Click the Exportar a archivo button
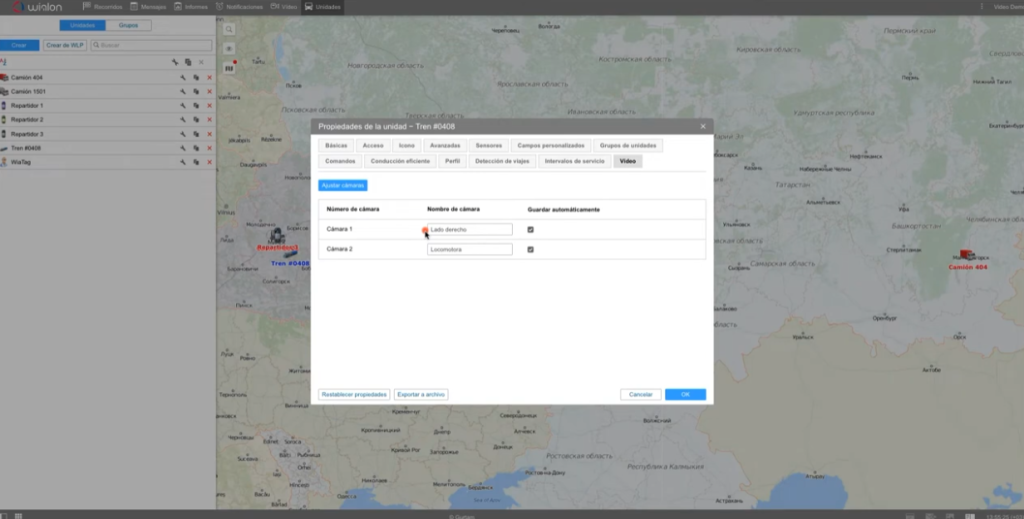This screenshot has height=519, width=1024. click(x=421, y=395)
